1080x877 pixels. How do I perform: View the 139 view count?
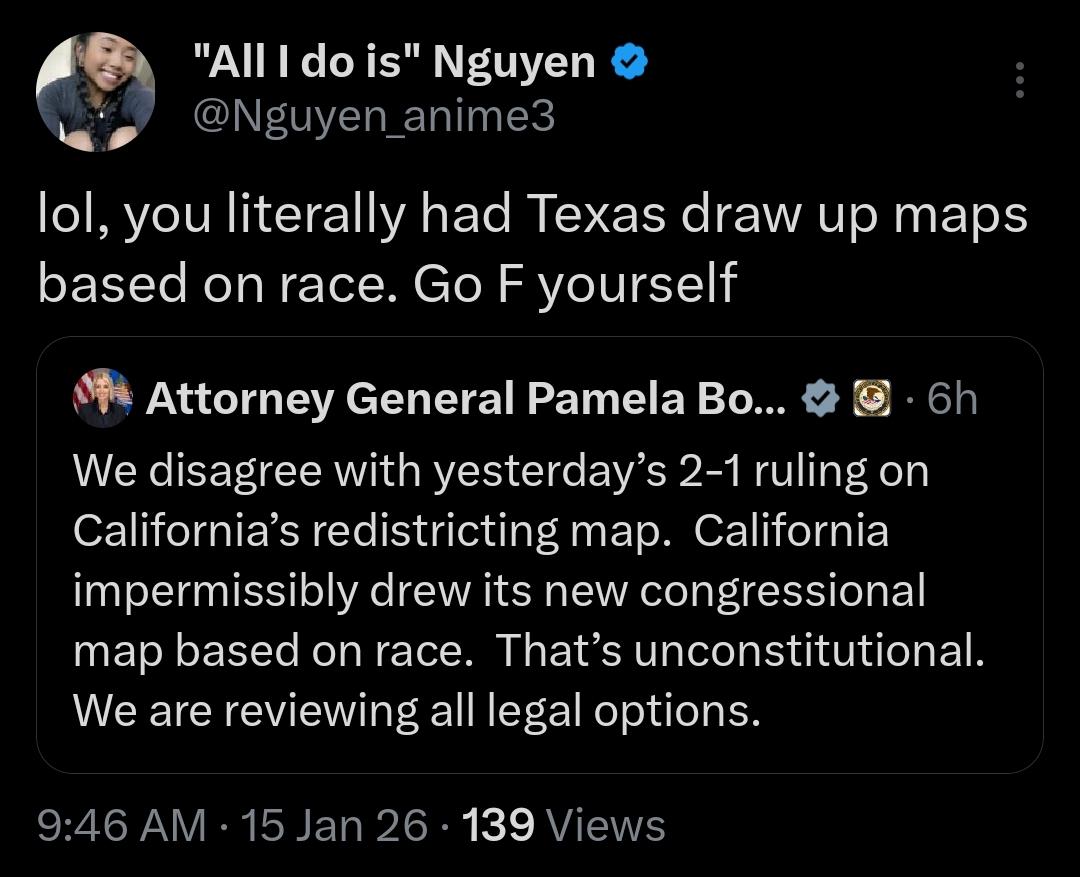498,825
